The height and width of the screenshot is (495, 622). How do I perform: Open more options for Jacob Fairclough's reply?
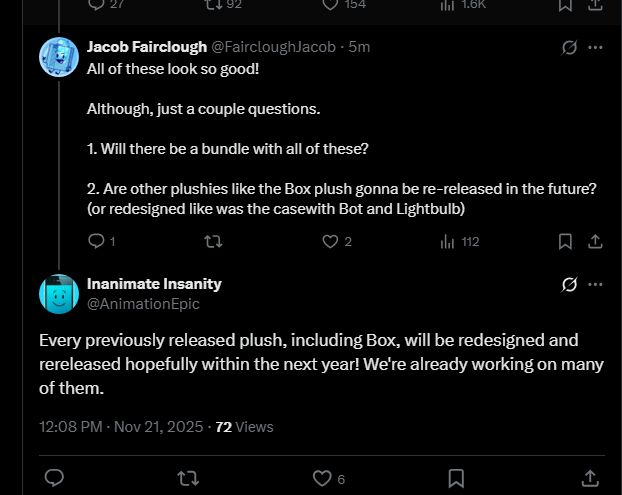pos(596,47)
